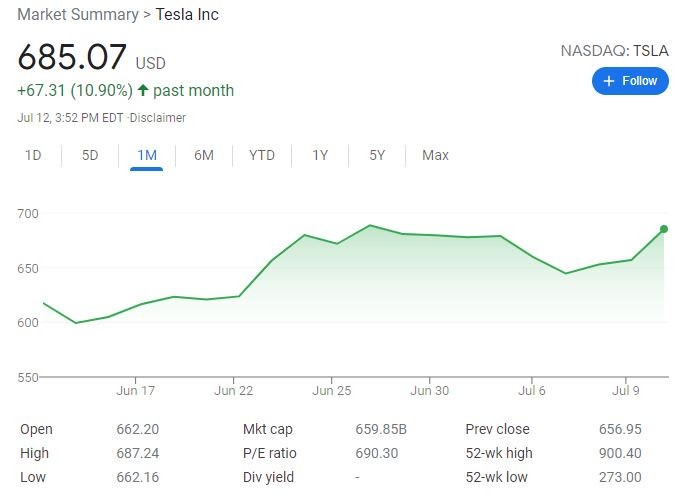Click the chart line near Jun 25
Viewport: 697px width, 502px height.
pyautogui.click(x=335, y=243)
